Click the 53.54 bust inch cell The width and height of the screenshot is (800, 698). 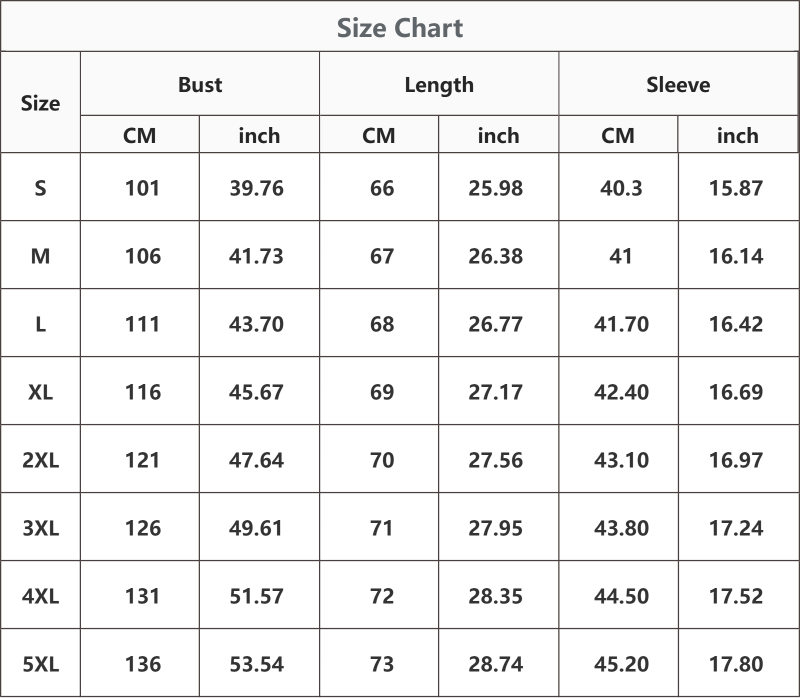[256, 664]
